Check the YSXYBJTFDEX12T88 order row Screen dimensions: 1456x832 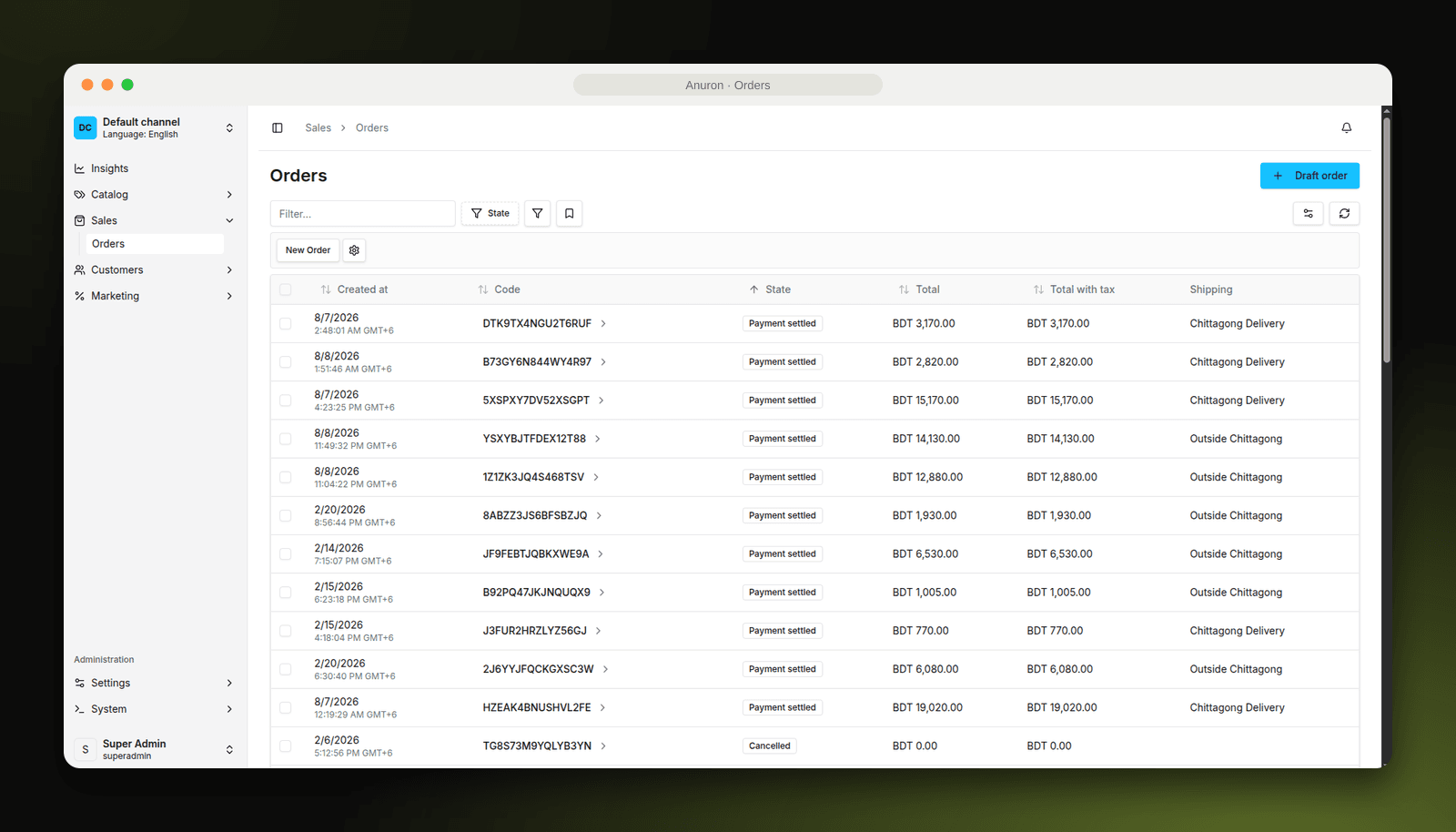286,439
